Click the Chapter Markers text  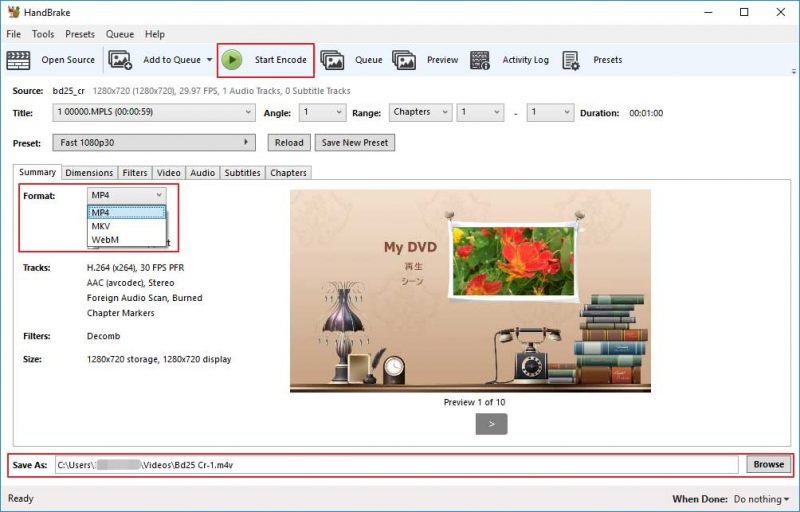[120, 313]
